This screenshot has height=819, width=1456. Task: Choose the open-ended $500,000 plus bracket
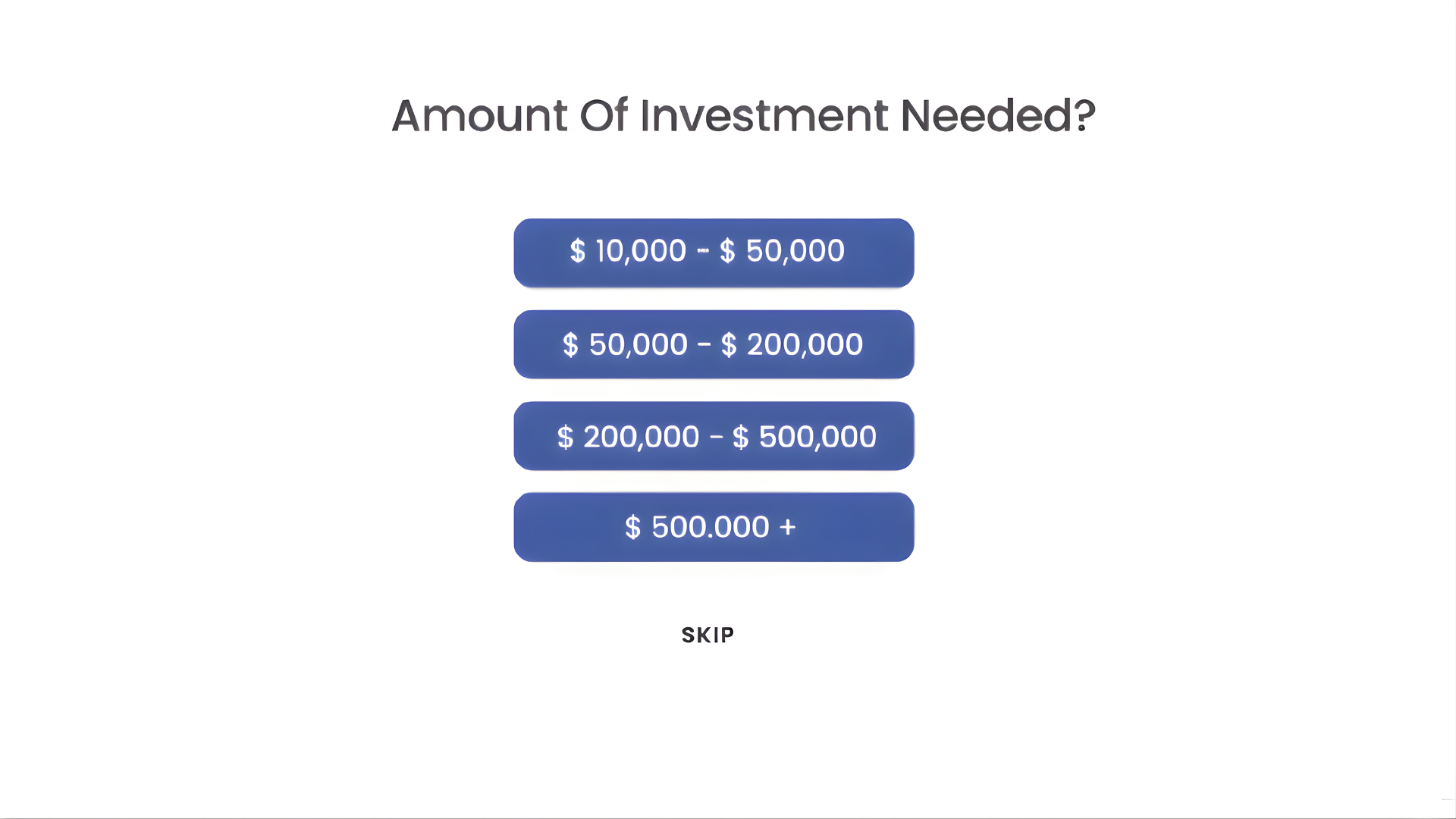(713, 526)
